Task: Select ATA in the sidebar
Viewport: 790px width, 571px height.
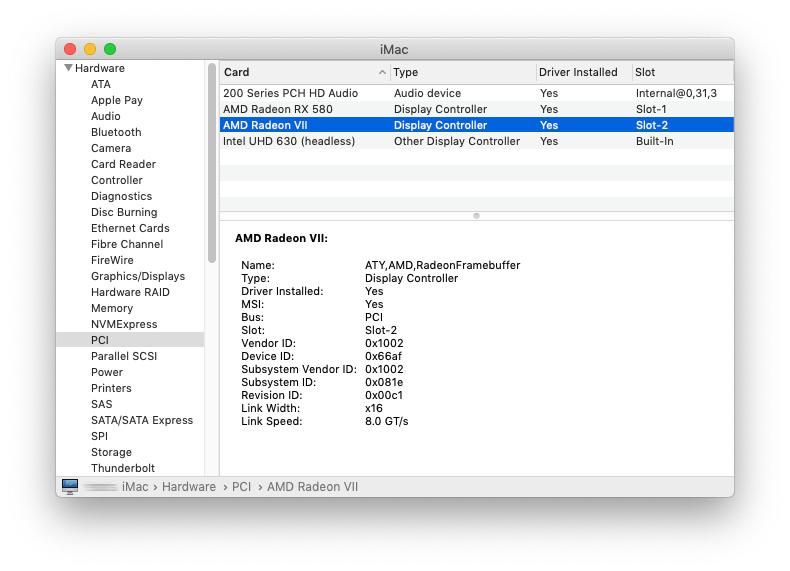Action: (101, 84)
